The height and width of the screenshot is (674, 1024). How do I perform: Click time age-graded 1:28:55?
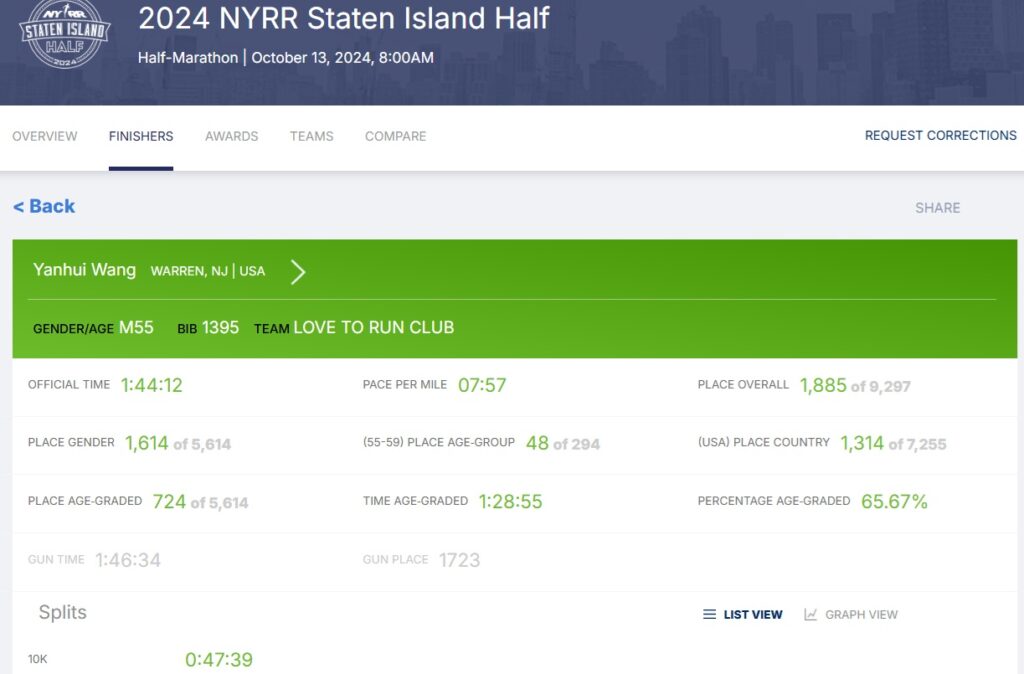tap(511, 502)
